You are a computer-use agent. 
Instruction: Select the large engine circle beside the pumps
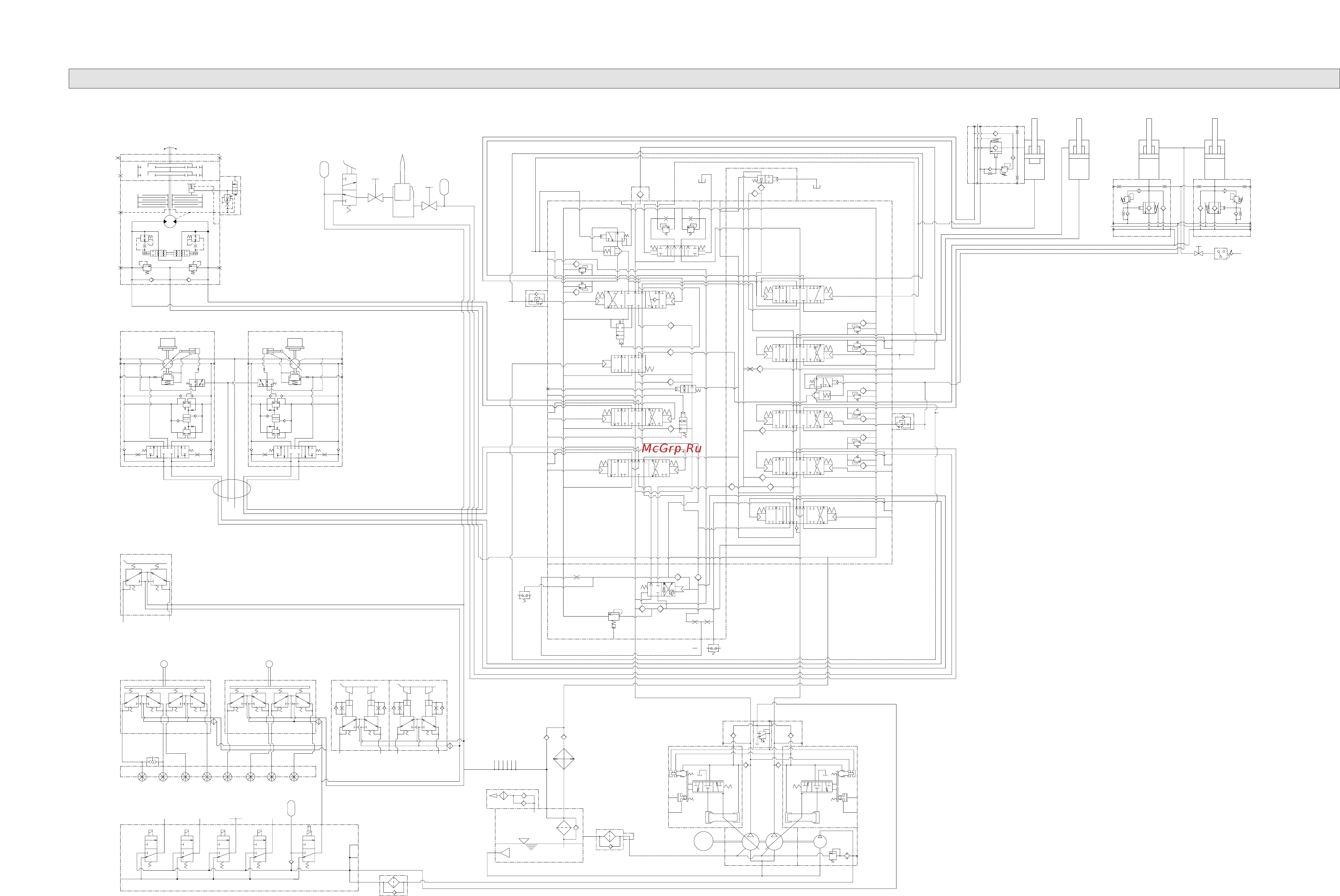click(704, 842)
